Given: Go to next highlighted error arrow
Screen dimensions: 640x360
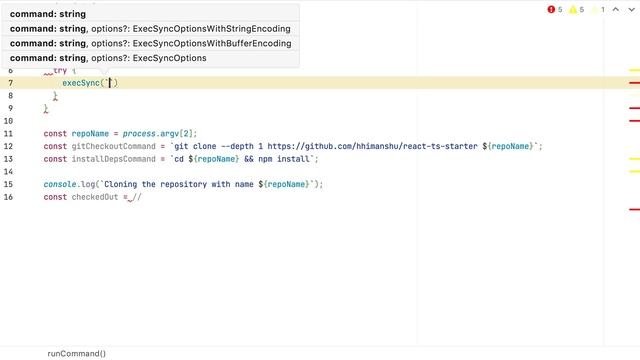Looking at the screenshot, I should 631,9.
